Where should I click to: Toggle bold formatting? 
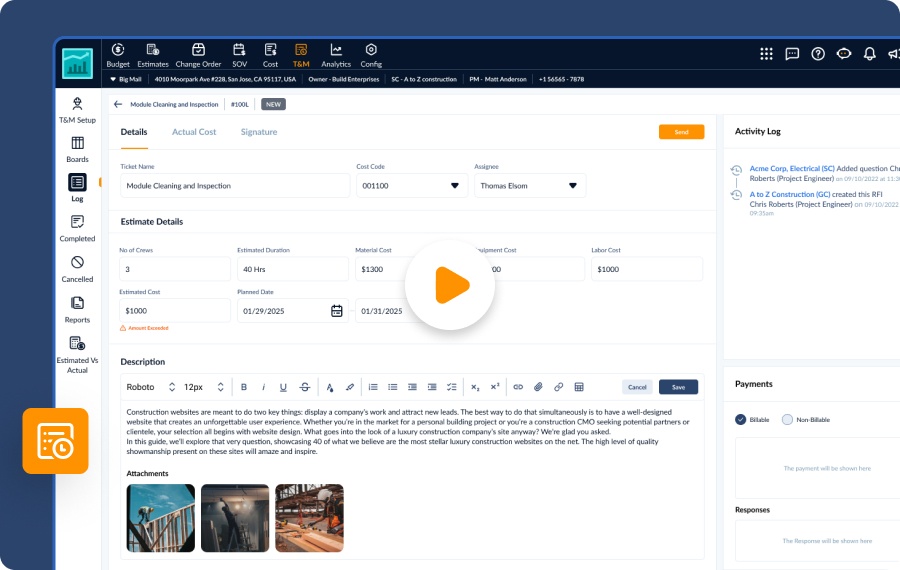(x=243, y=387)
